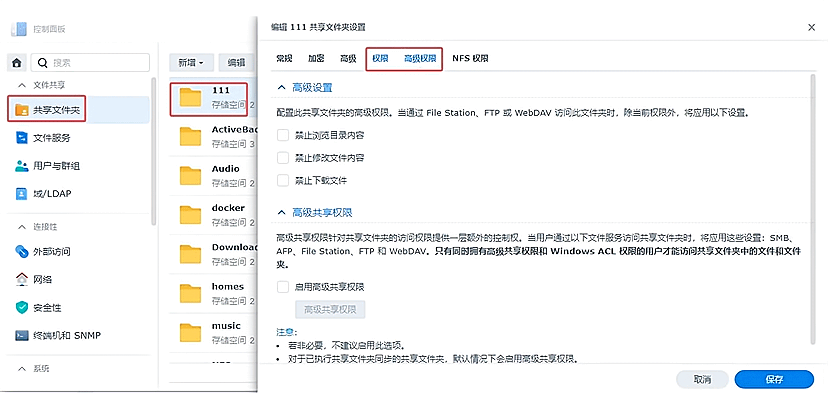
Task: Click the 保存 button
Action: (x=774, y=379)
